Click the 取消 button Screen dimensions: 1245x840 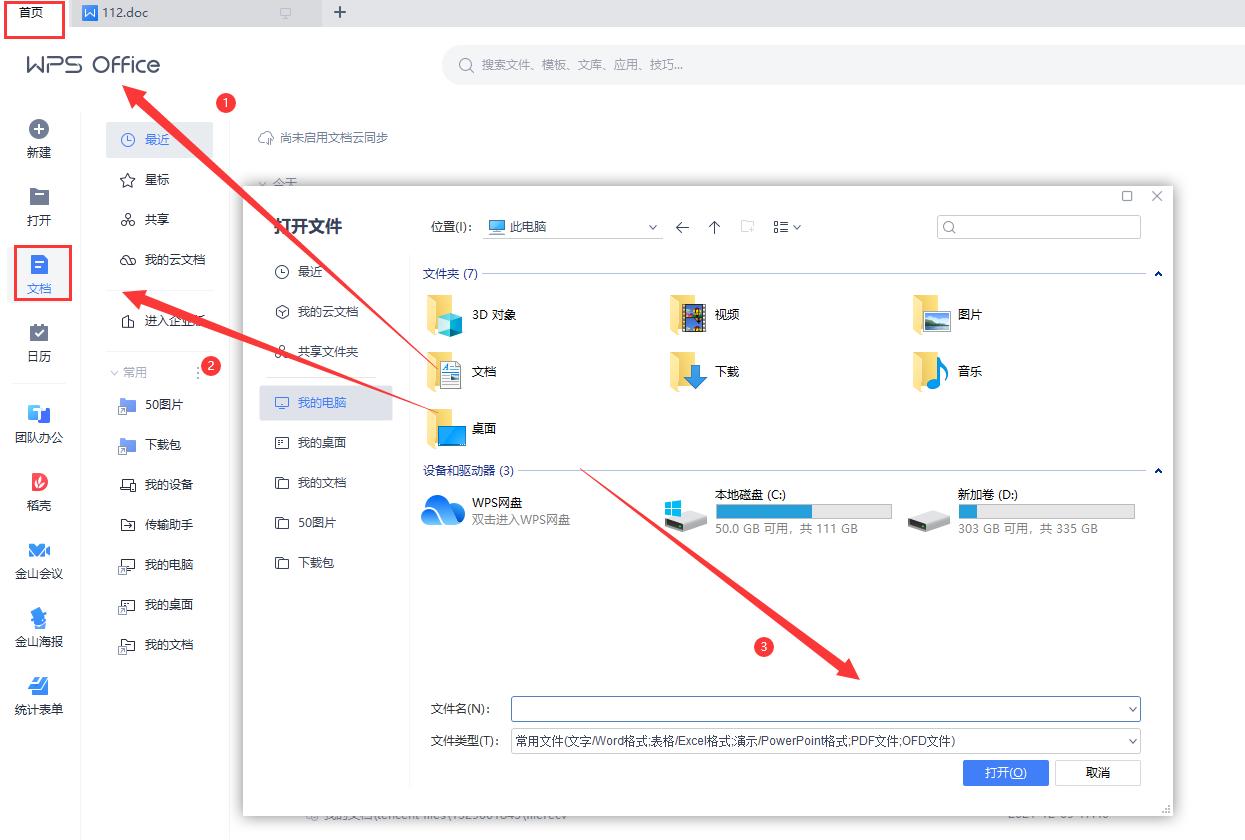point(1097,773)
